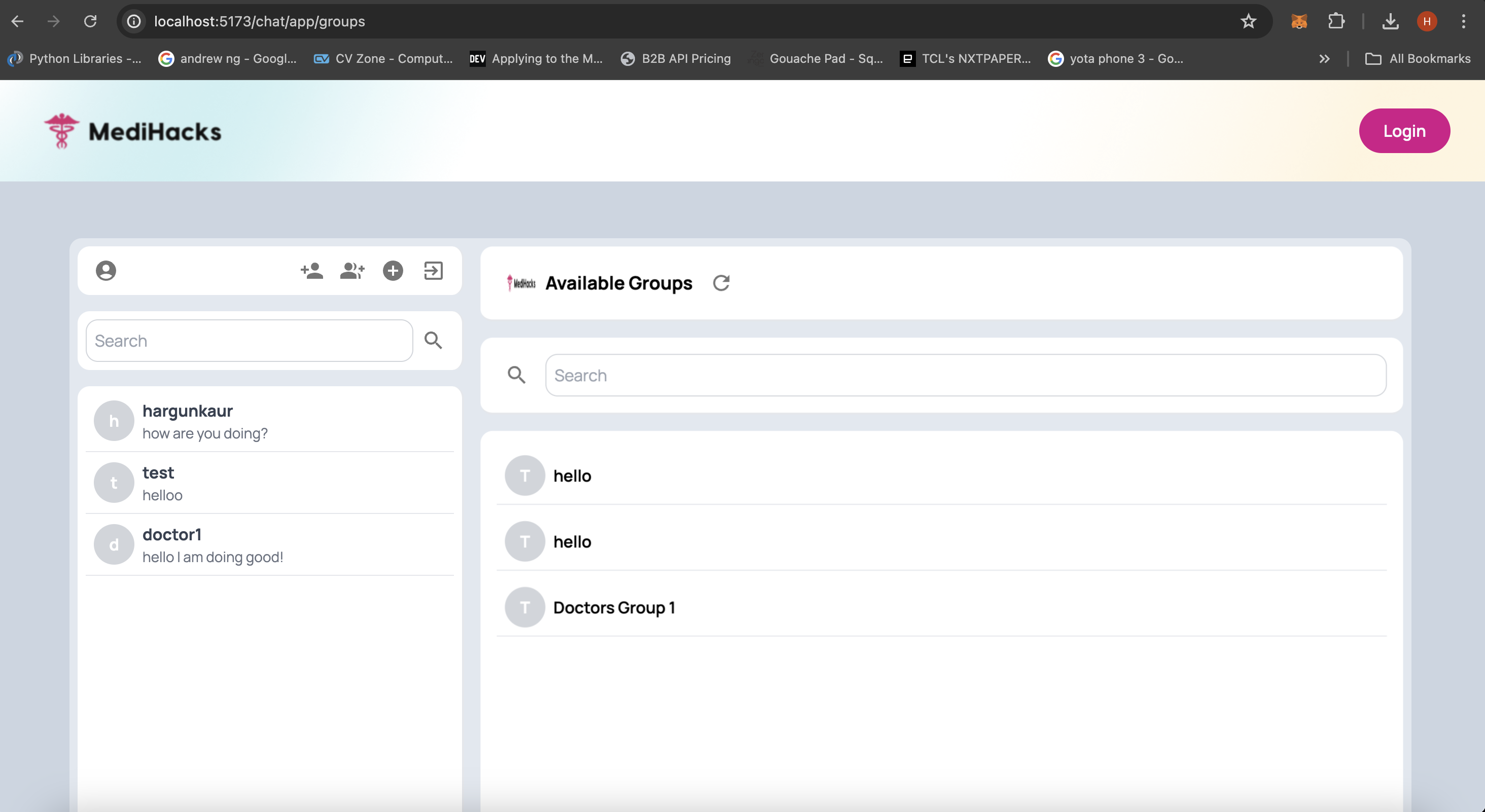Click the sidebar search magnifier icon

(x=434, y=341)
